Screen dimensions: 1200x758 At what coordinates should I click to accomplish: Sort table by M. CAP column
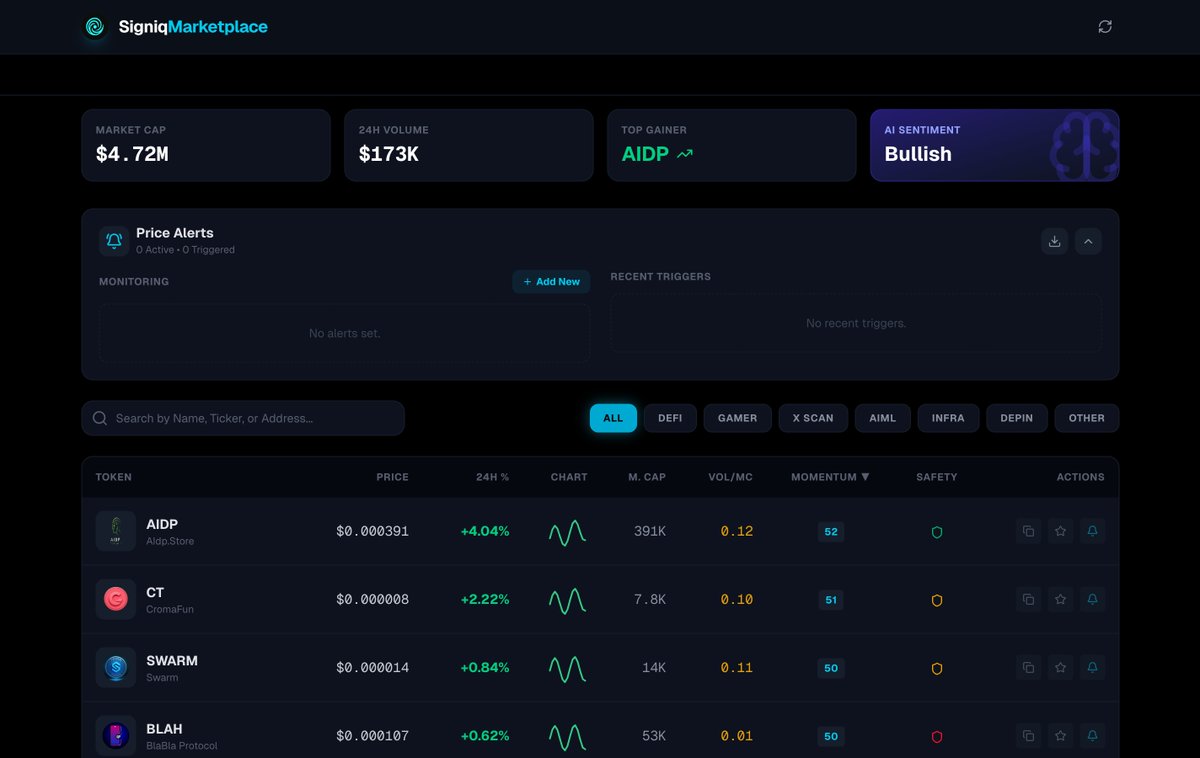coord(647,477)
